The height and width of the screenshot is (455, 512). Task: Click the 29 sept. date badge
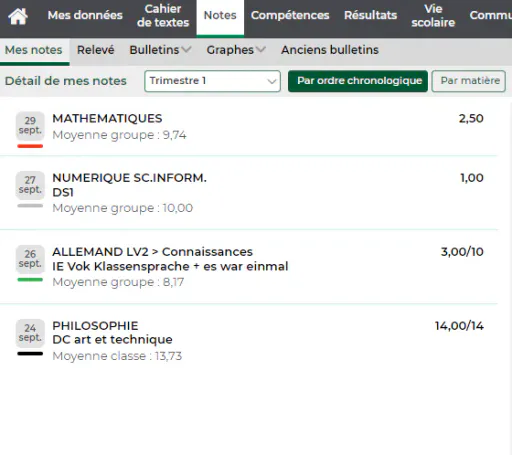[x=30, y=126]
